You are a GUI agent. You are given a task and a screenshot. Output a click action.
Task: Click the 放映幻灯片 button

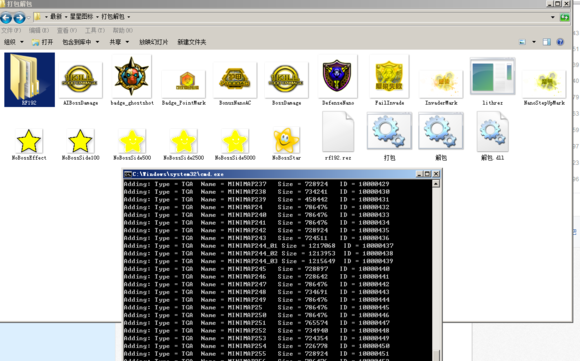pyautogui.click(x=154, y=42)
